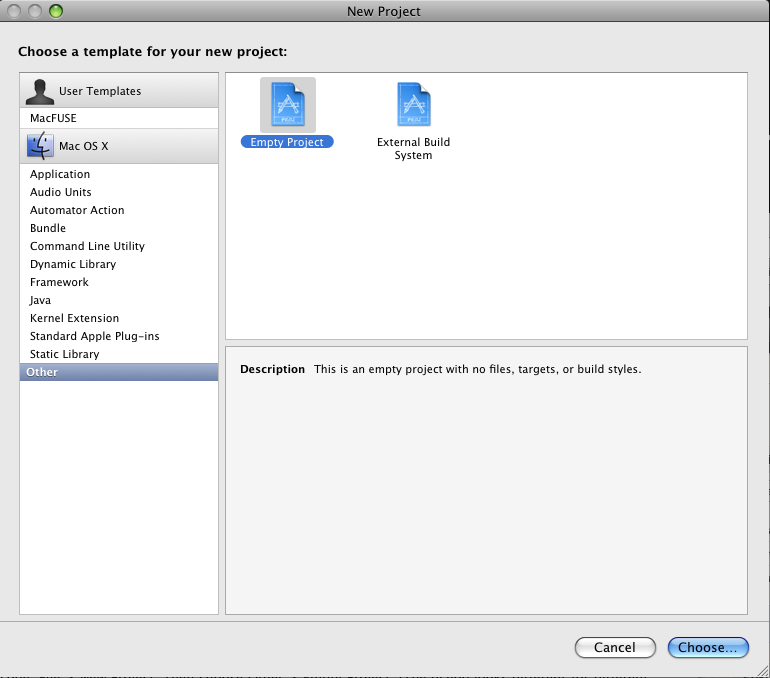Choose the Framework category
This screenshot has height=678, width=770.
click(x=59, y=282)
